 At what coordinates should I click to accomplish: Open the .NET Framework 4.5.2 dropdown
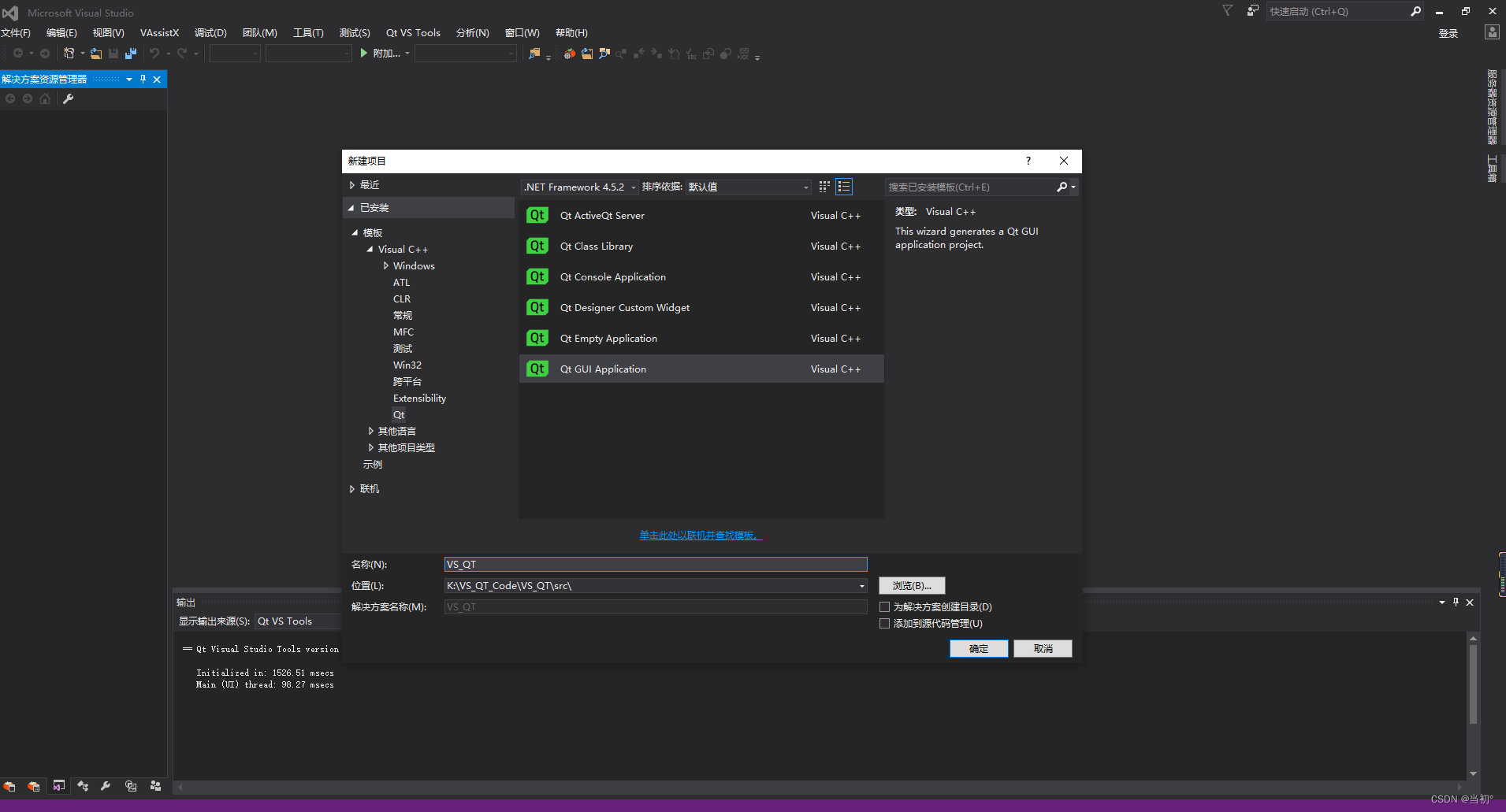pos(579,187)
